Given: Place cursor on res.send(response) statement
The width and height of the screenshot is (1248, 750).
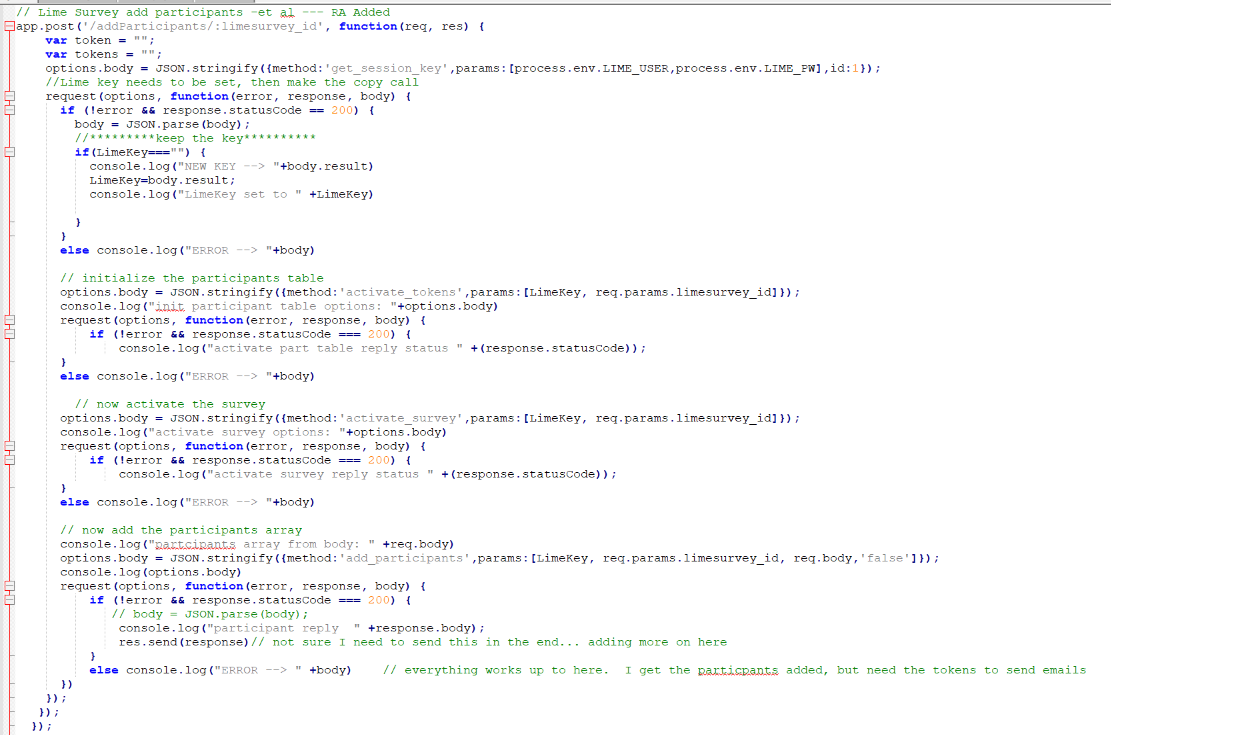Looking at the screenshot, I should pos(183,642).
